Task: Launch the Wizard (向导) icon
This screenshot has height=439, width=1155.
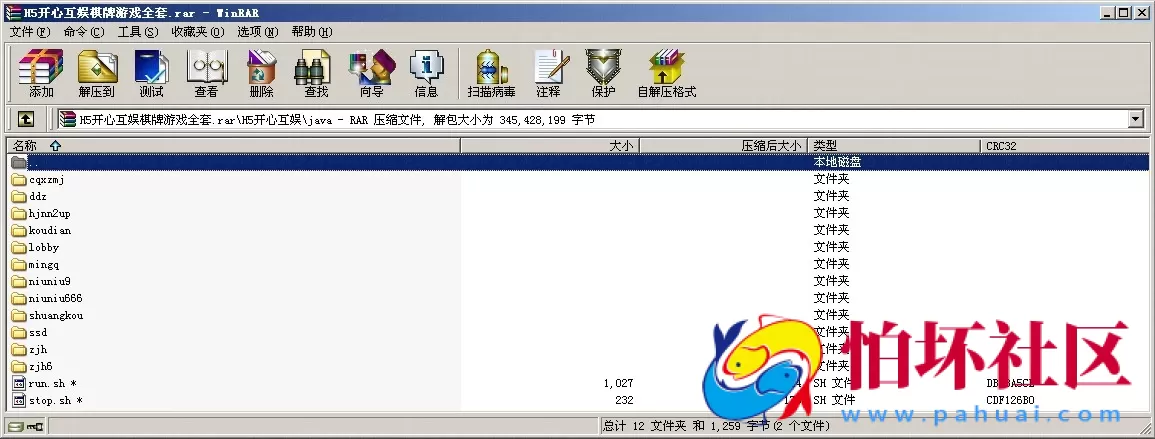Action: point(371,74)
